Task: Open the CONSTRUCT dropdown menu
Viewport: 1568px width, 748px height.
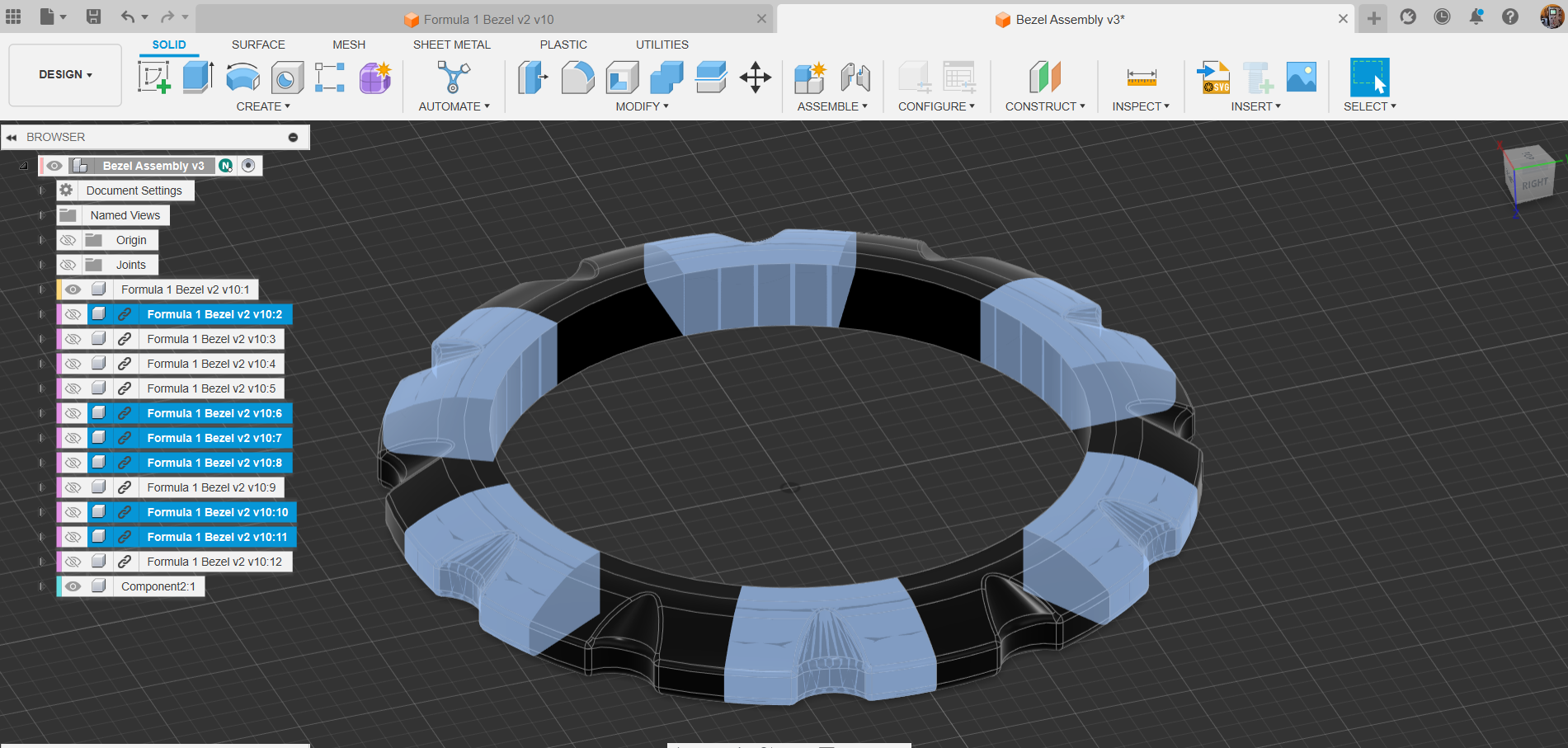Action: coord(1044,106)
